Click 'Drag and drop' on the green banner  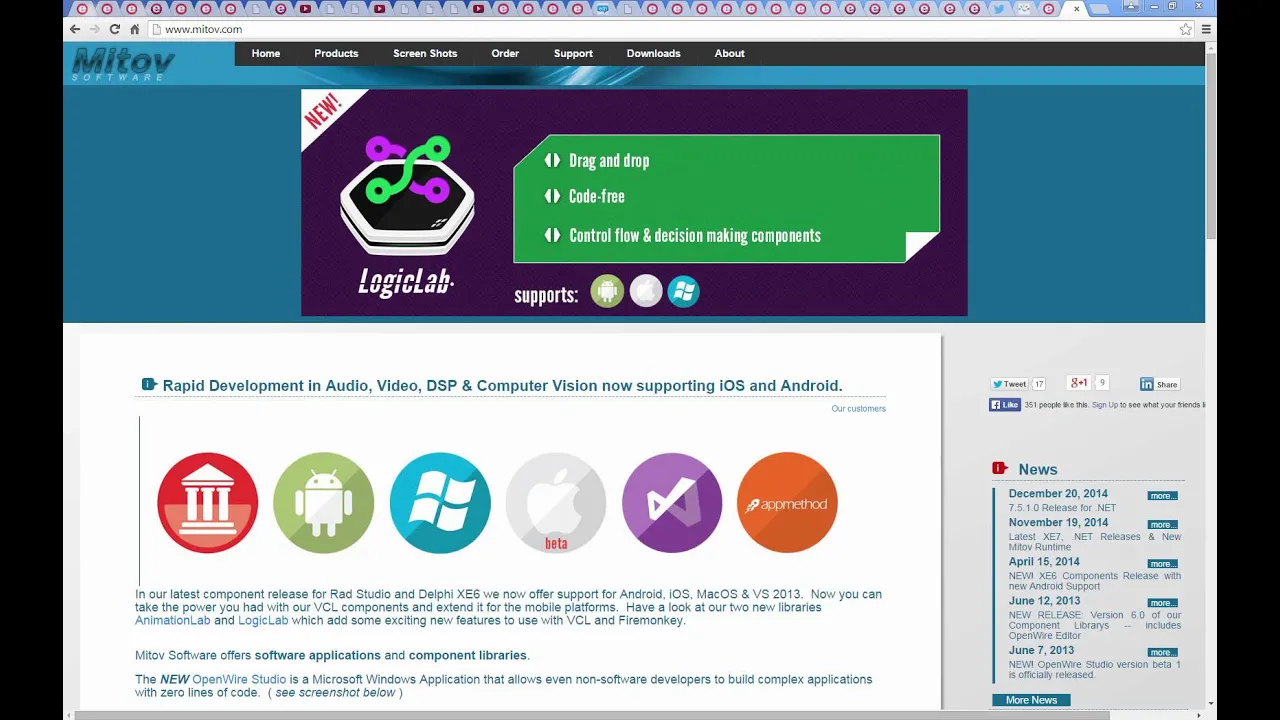[x=609, y=161]
